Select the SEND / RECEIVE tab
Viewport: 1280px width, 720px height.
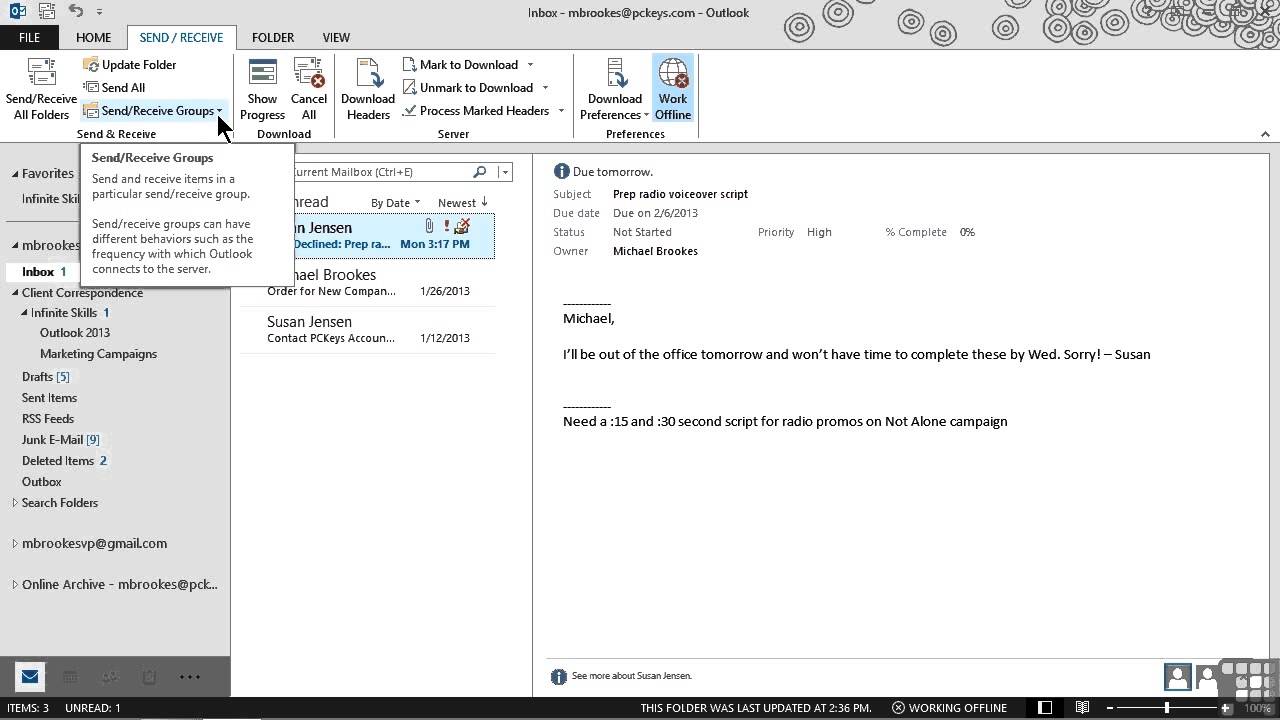(x=181, y=37)
